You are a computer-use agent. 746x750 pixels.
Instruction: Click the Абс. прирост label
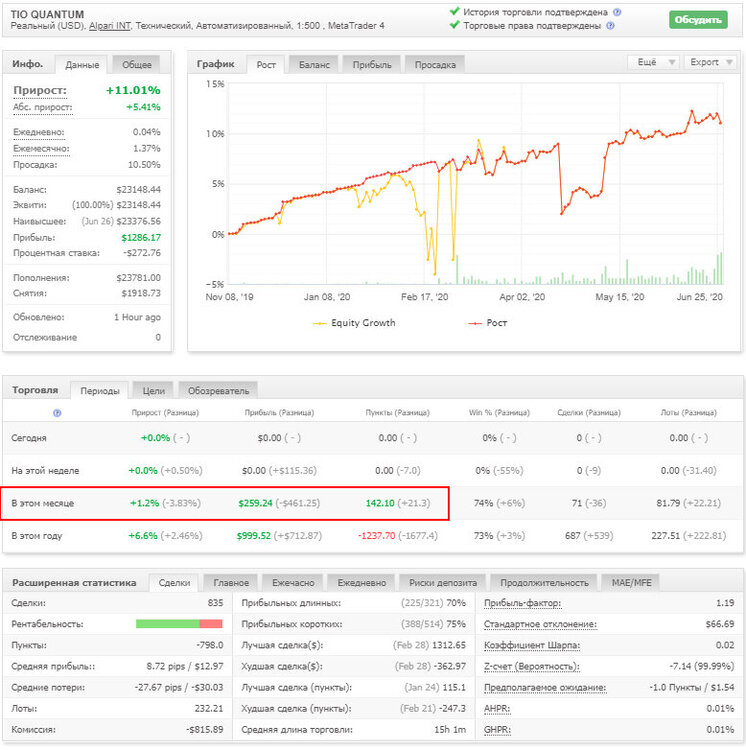[43, 107]
